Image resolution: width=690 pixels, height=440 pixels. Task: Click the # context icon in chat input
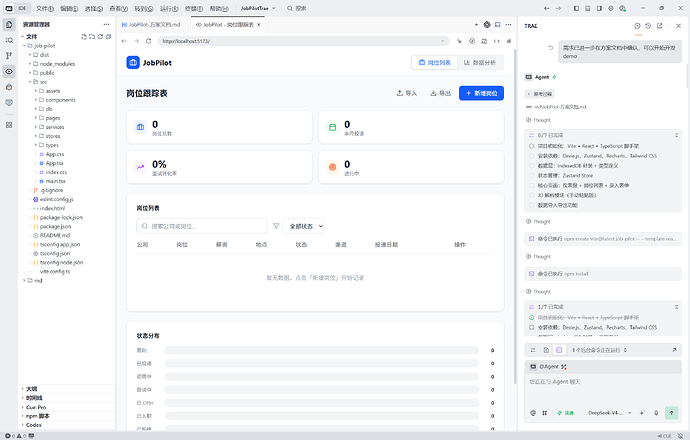[x=544, y=413]
